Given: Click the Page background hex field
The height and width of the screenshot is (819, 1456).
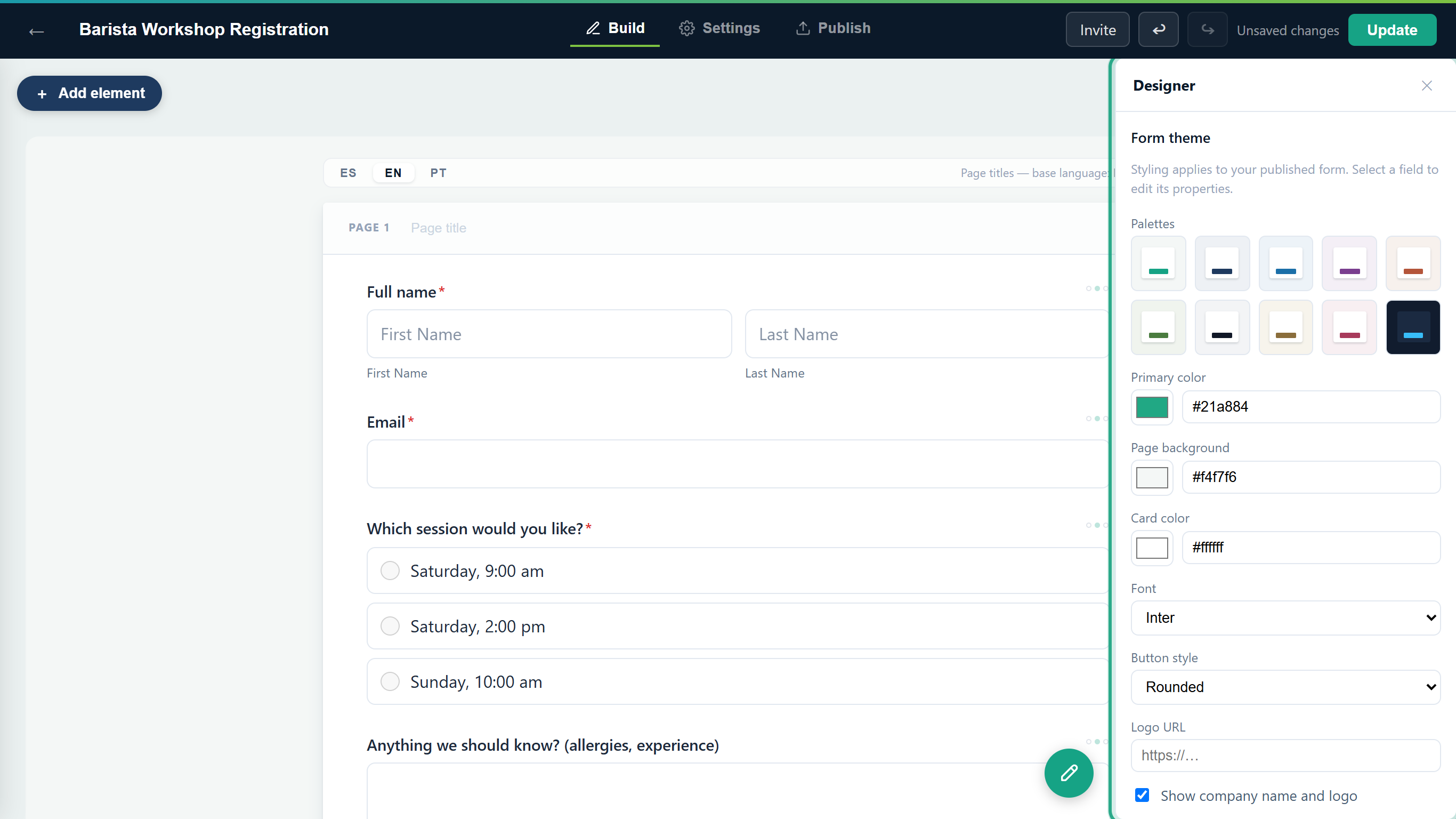Looking at the screenshot, I should 1311,477.
